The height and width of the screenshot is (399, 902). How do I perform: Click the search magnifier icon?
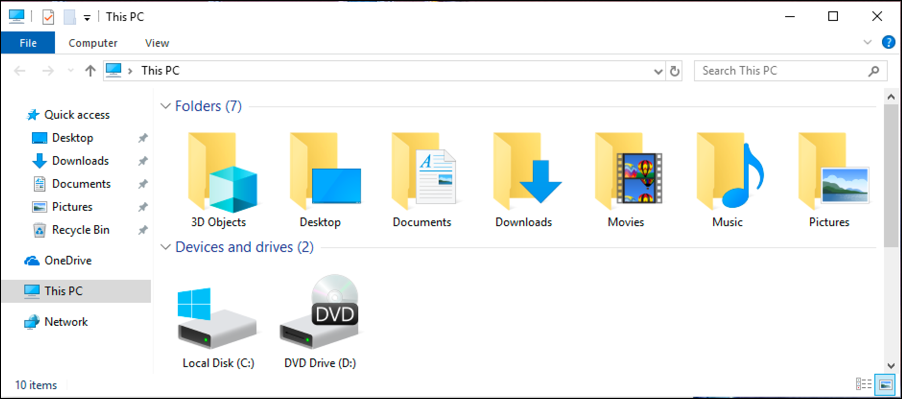pos(873,71)
